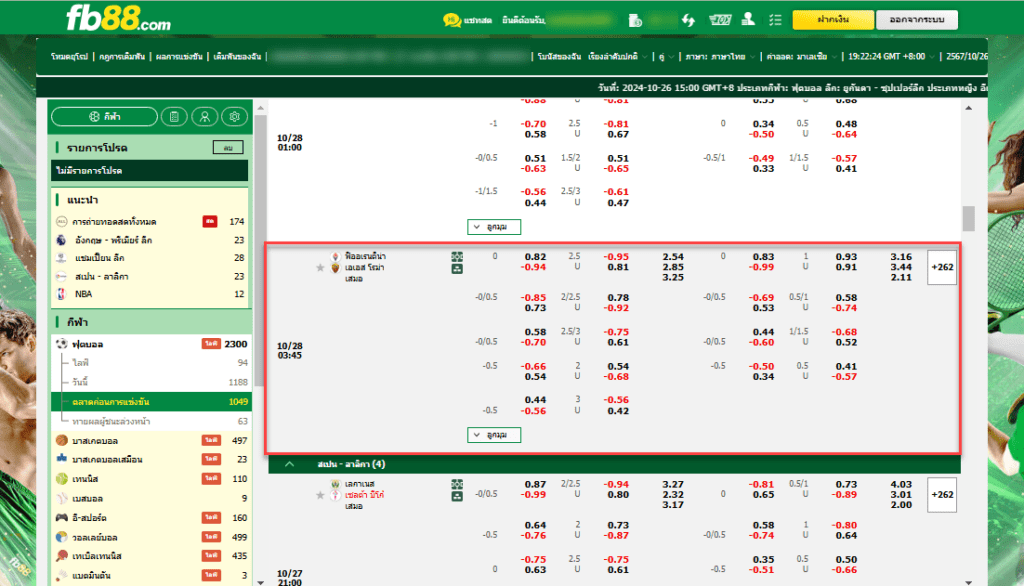
Task: Open the normal sorting order dropdown
Action: (618, 57)
